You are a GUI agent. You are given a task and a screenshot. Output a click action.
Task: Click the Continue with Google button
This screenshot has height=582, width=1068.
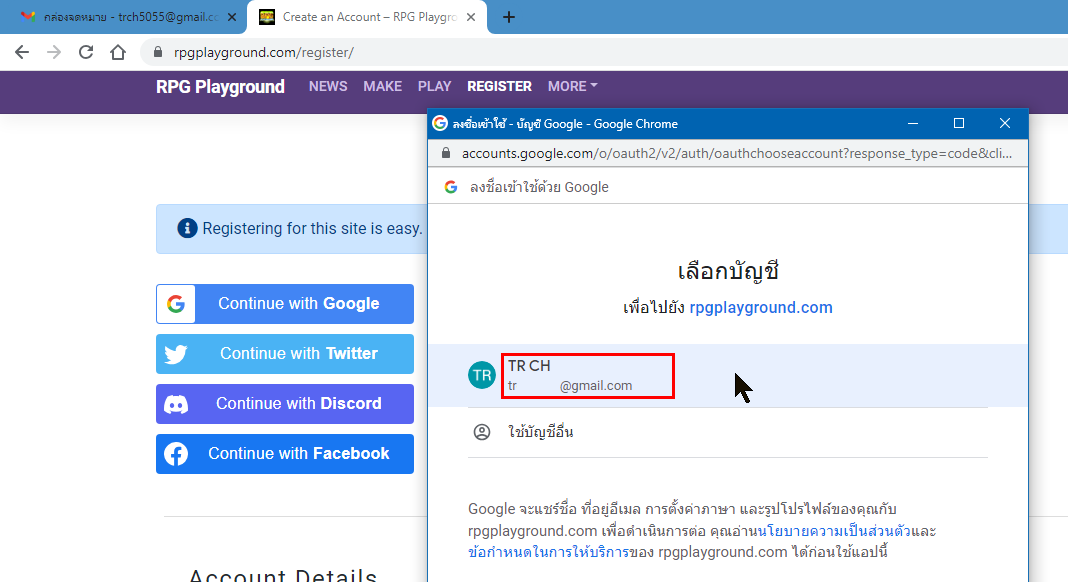285,304
